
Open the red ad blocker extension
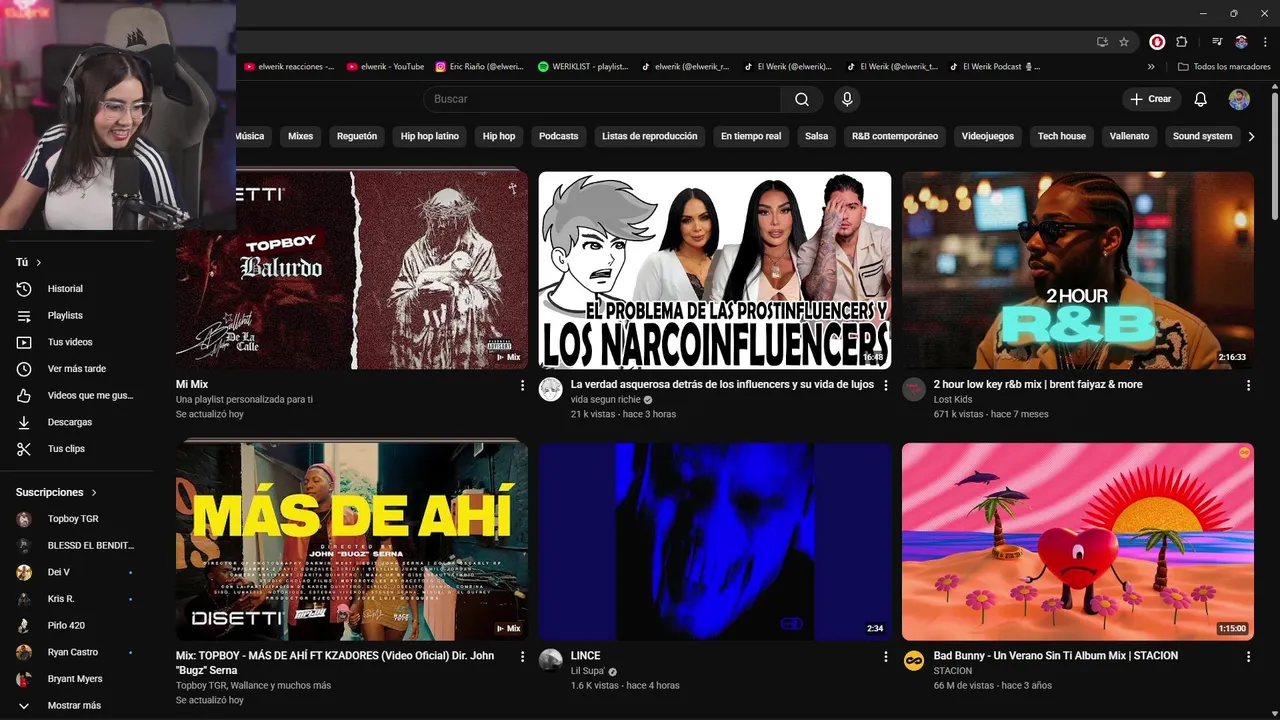tap(1157, 42)
